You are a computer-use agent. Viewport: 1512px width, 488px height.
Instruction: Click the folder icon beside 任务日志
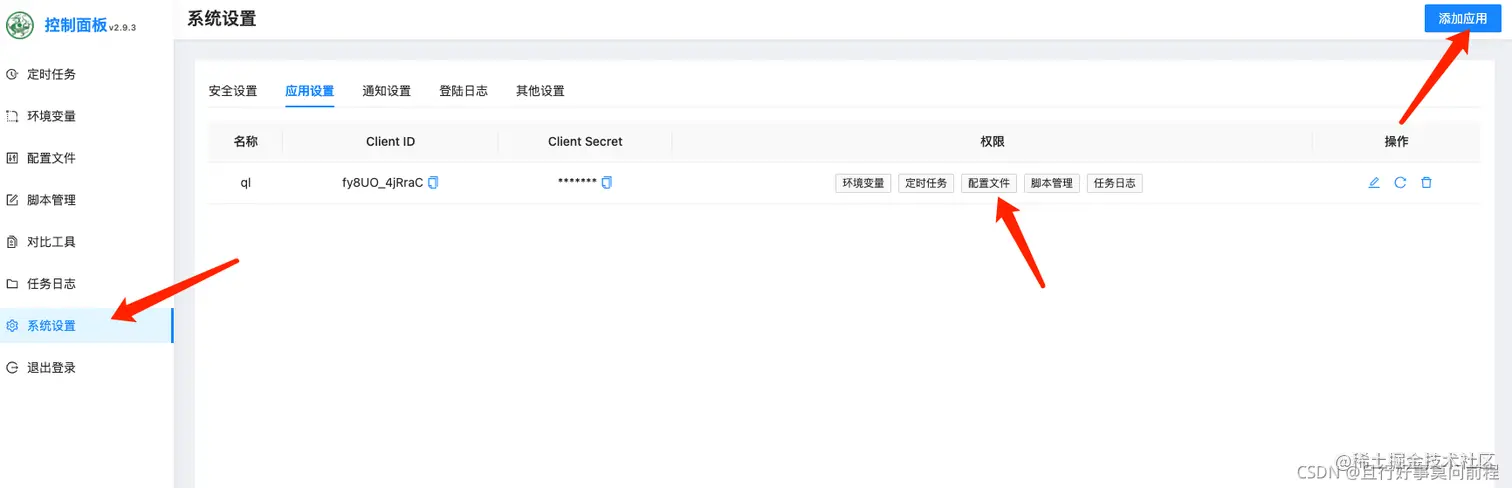[x=12, y=284]
